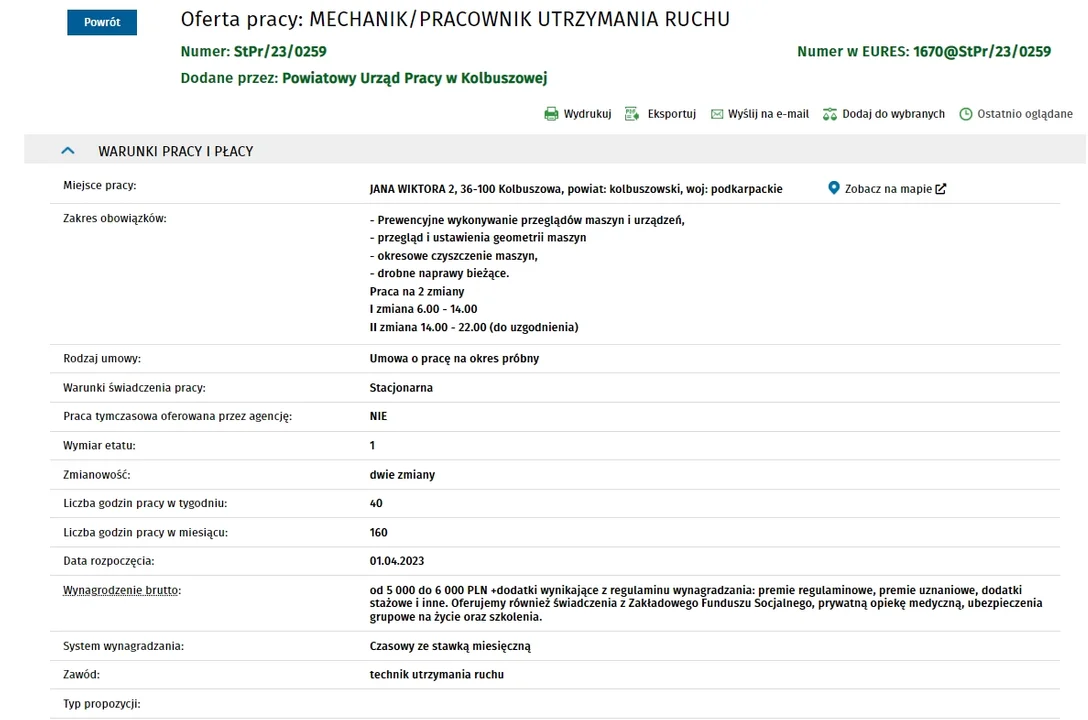Screen dimensions: 1088x720
Task: Click the value dwie zmiany
Action: click(402, 474)
